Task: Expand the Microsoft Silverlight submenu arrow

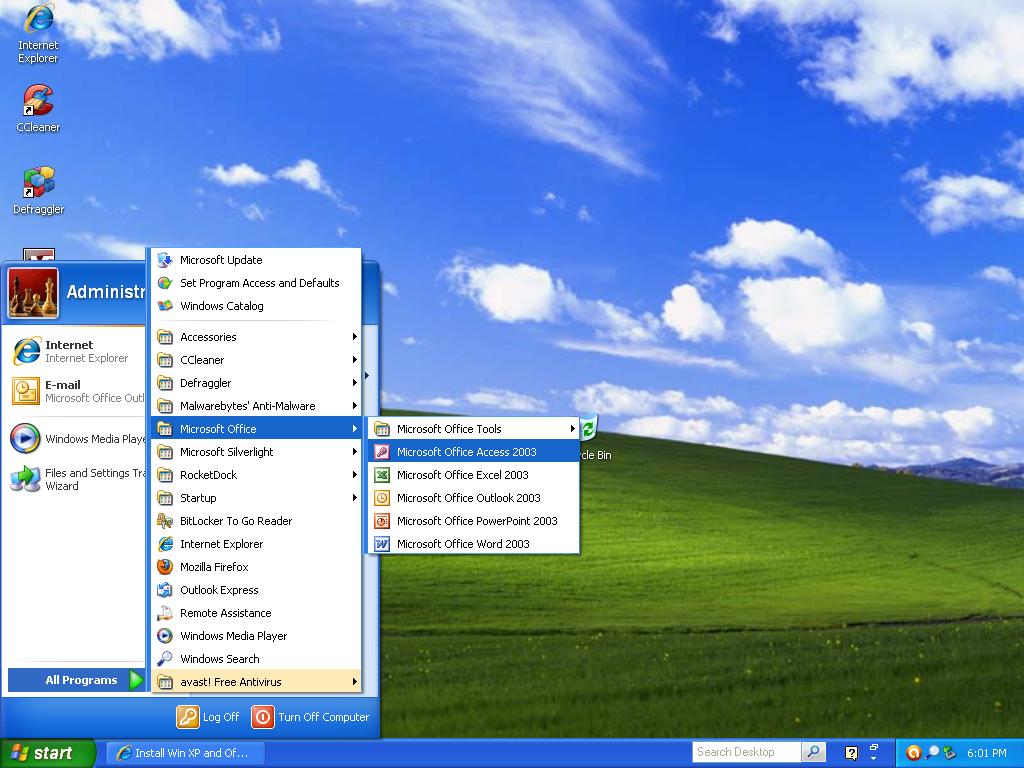Action: coord(355,452)
